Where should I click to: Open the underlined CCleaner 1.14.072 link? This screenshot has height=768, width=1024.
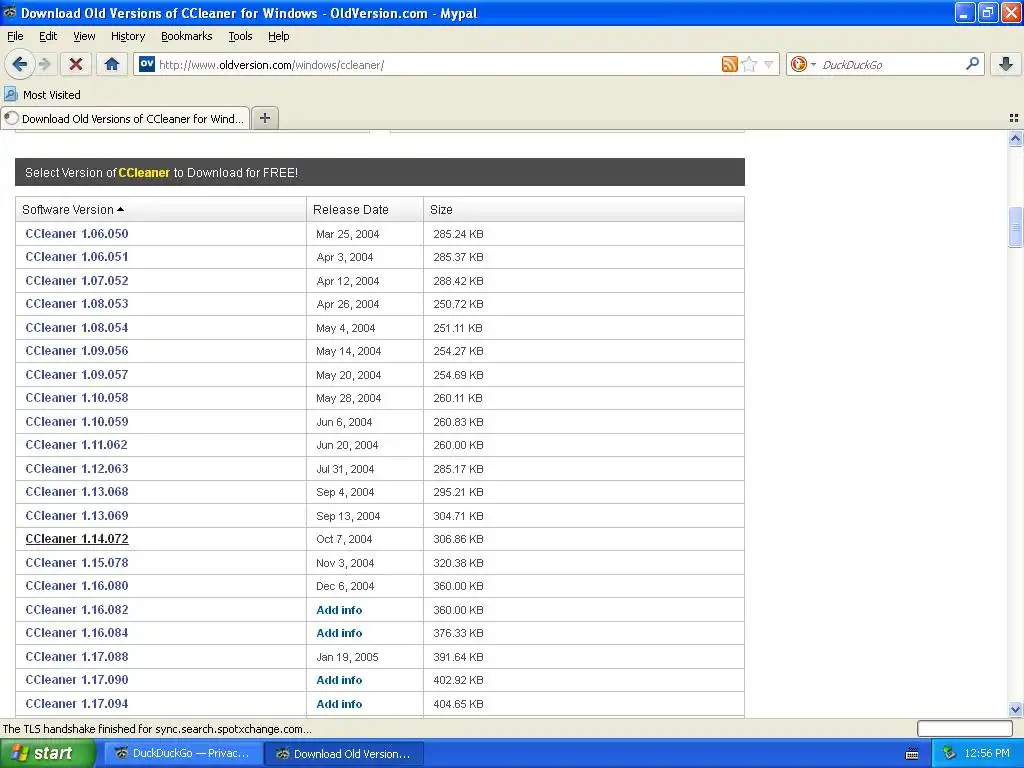[x=76, y=539]
